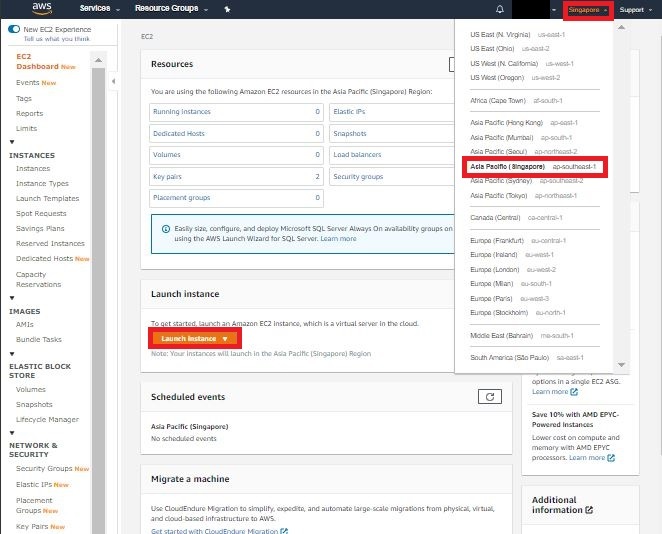Viewport: 662px width, 534px height.
Task: Collapse the sidebar with arrow handle
Action: pyautogui.click(x=113, y=81)
